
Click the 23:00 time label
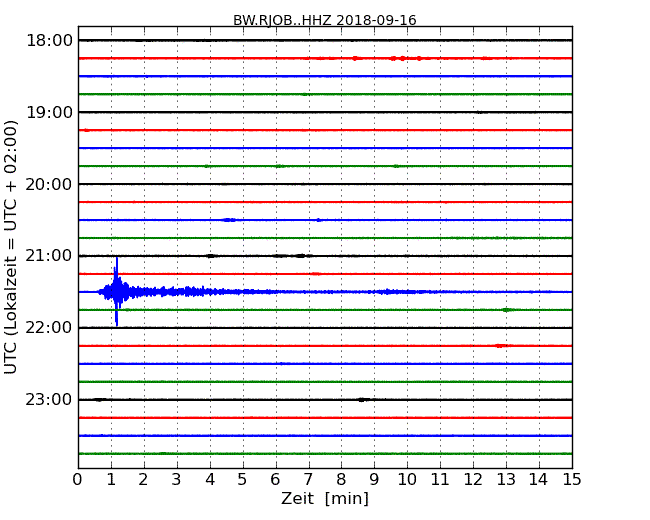tap(49, 400)
